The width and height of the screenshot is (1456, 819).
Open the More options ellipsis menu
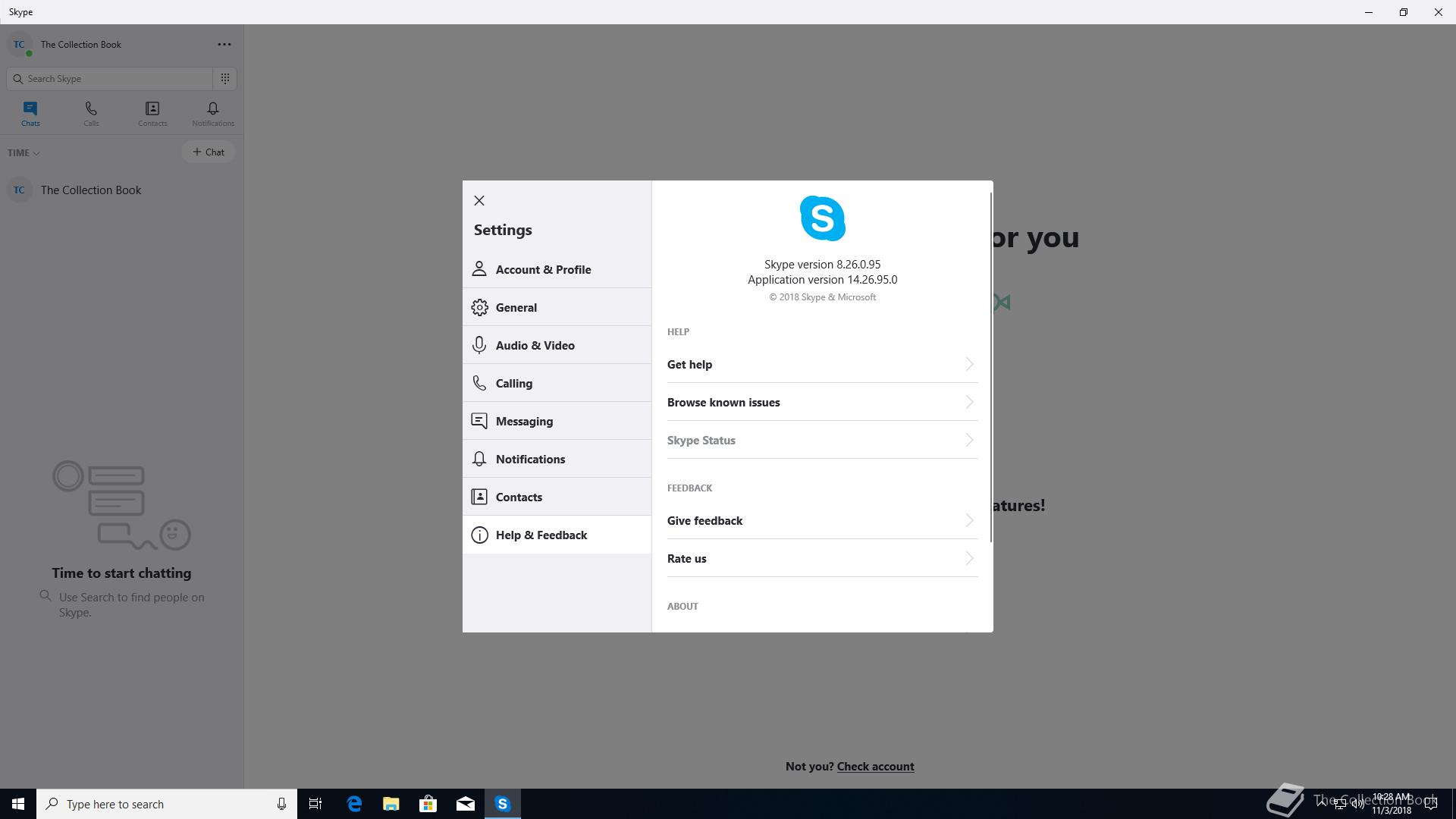click(224, 45)
